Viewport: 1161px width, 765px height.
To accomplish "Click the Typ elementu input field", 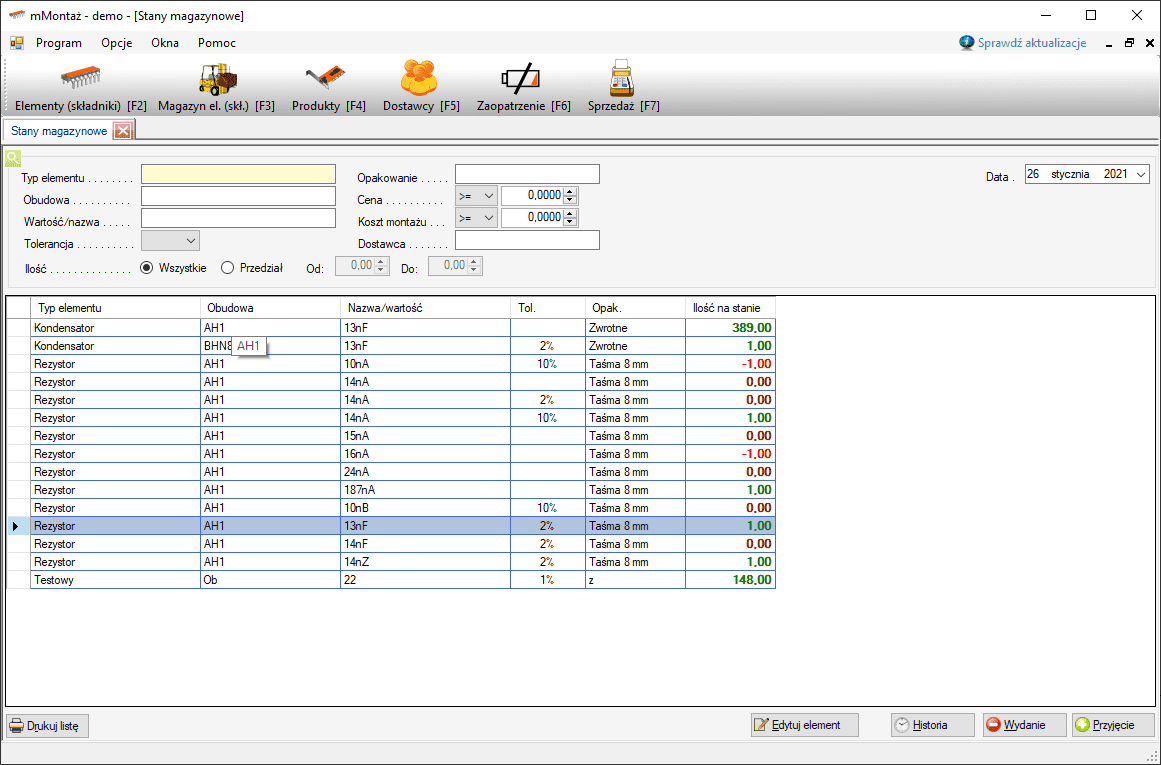I will click(x=238, y=174).
